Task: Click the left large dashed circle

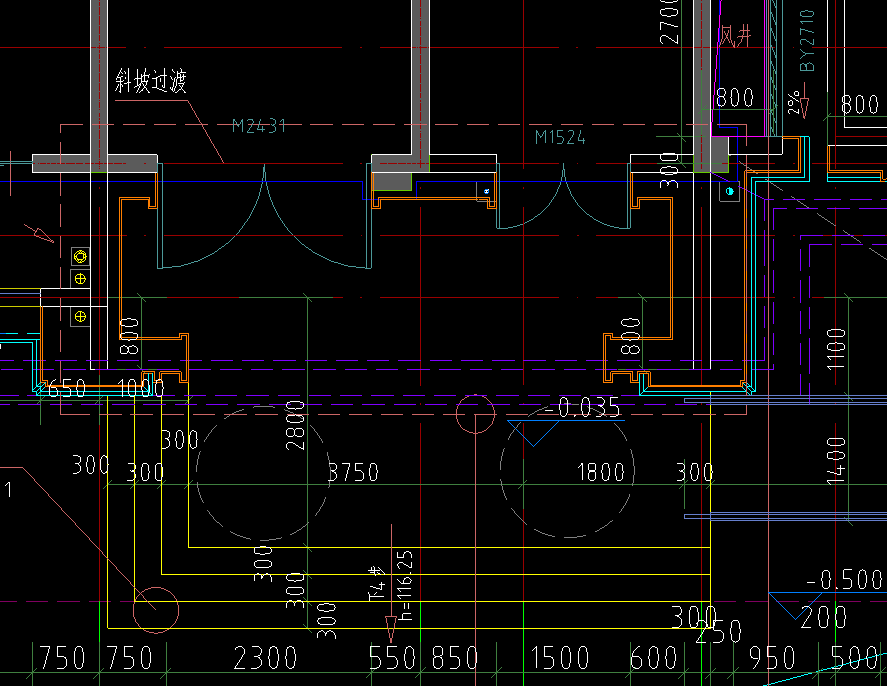Action: tap(262, 471)
